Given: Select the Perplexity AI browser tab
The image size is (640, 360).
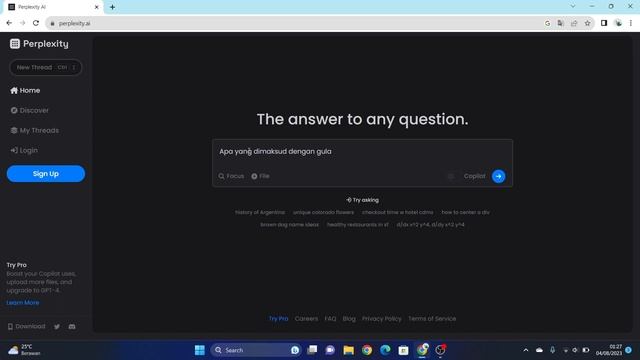Looking at the screenshot, I should (x=52, y=7).
